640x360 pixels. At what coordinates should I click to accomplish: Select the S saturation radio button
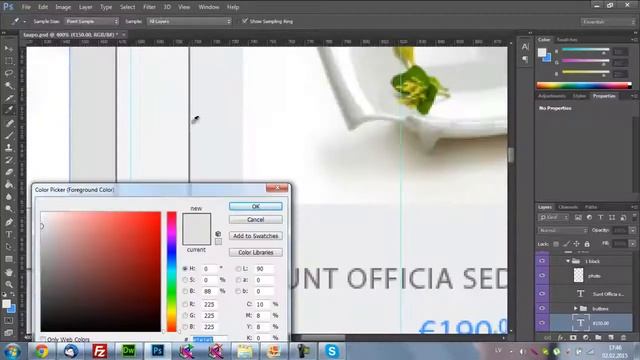(x=185, y=280)
